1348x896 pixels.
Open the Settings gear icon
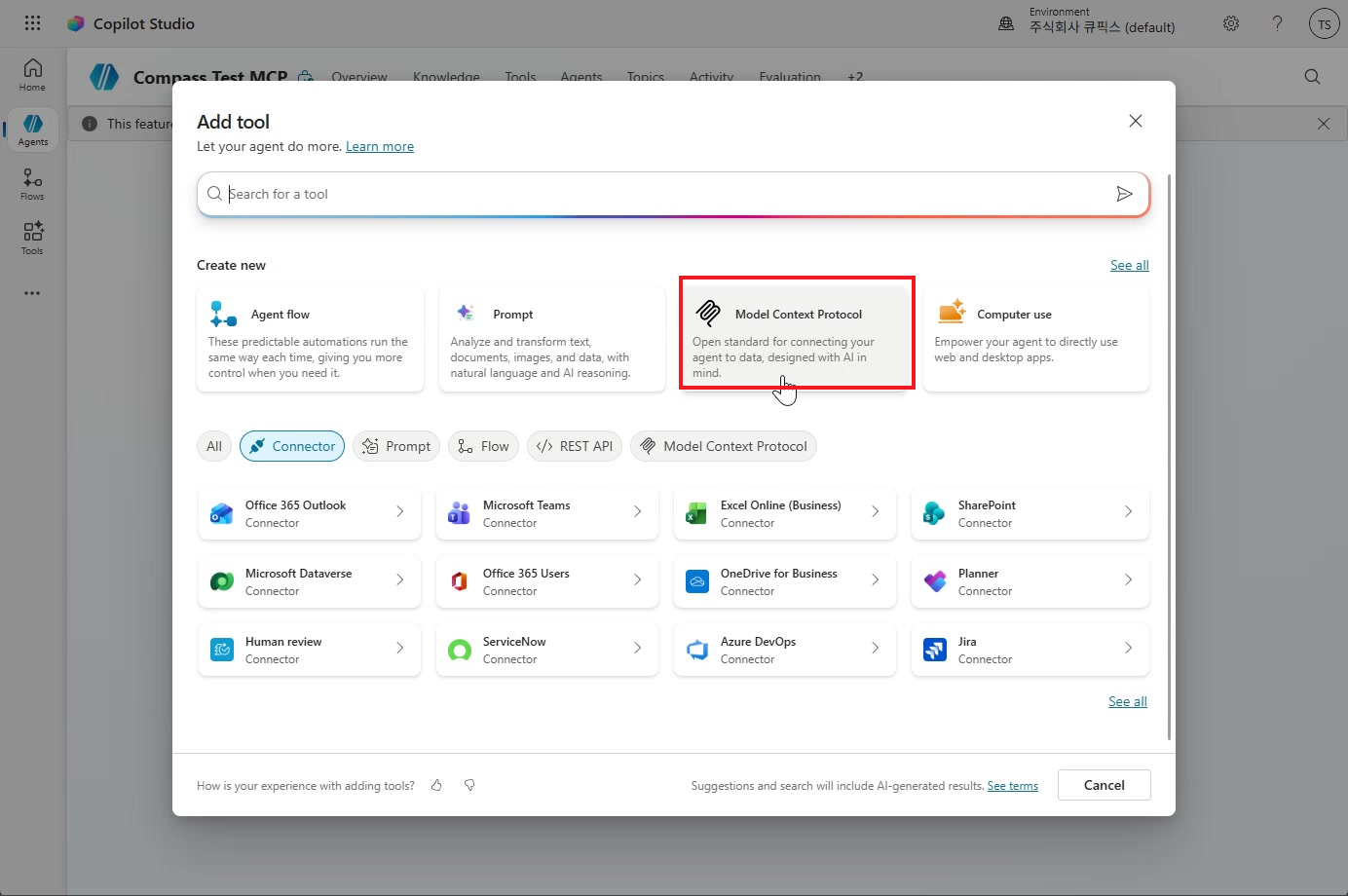point(1231,23)
